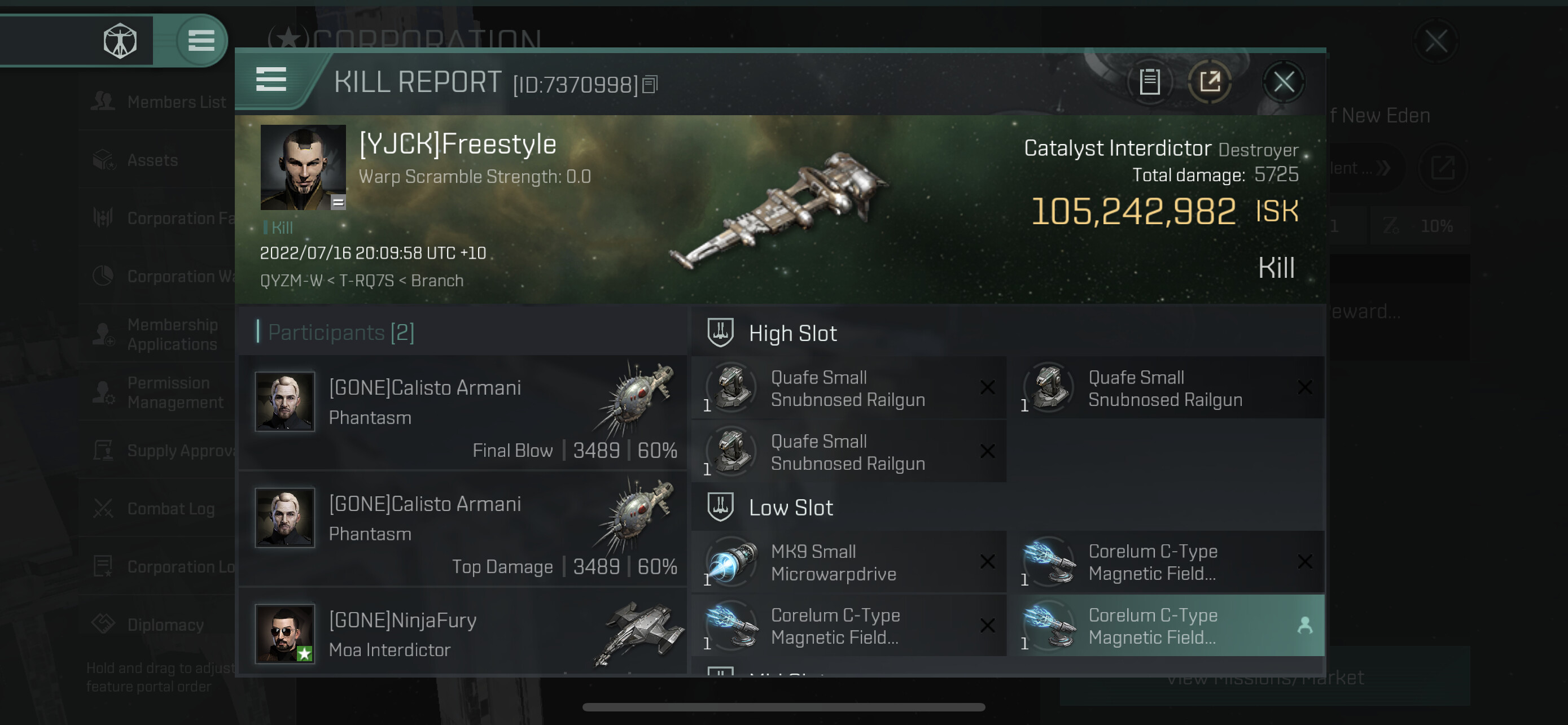Click the High Slot shield icon

(x=720, y=333)
